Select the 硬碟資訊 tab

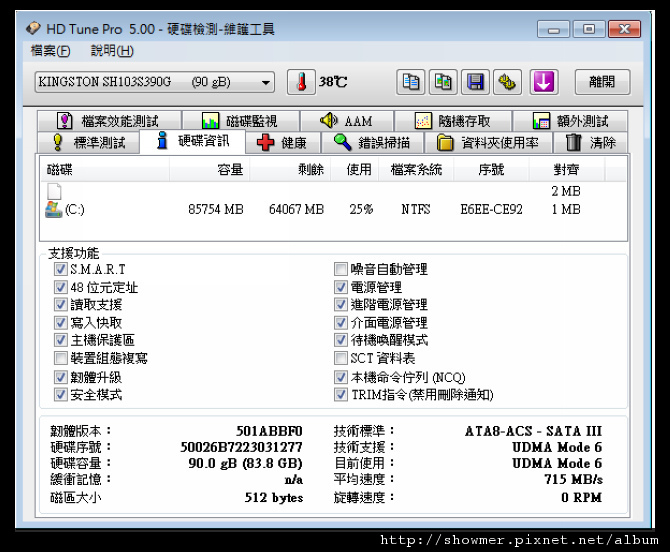pyautogui.click(x=193, y=141)
